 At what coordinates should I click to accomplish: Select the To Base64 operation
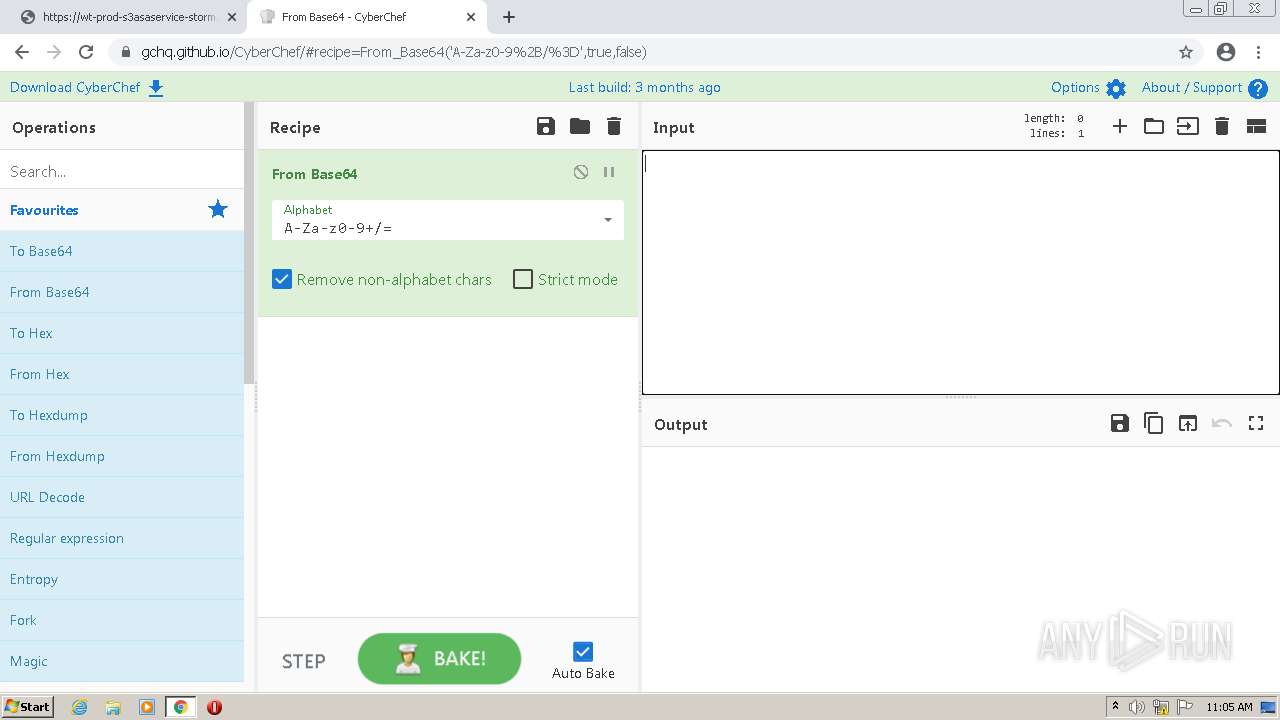[122, 251]
